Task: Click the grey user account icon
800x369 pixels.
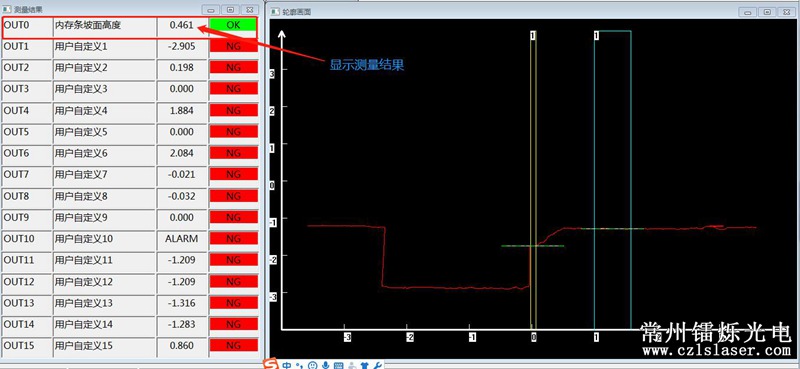Action: coord(352,365)
